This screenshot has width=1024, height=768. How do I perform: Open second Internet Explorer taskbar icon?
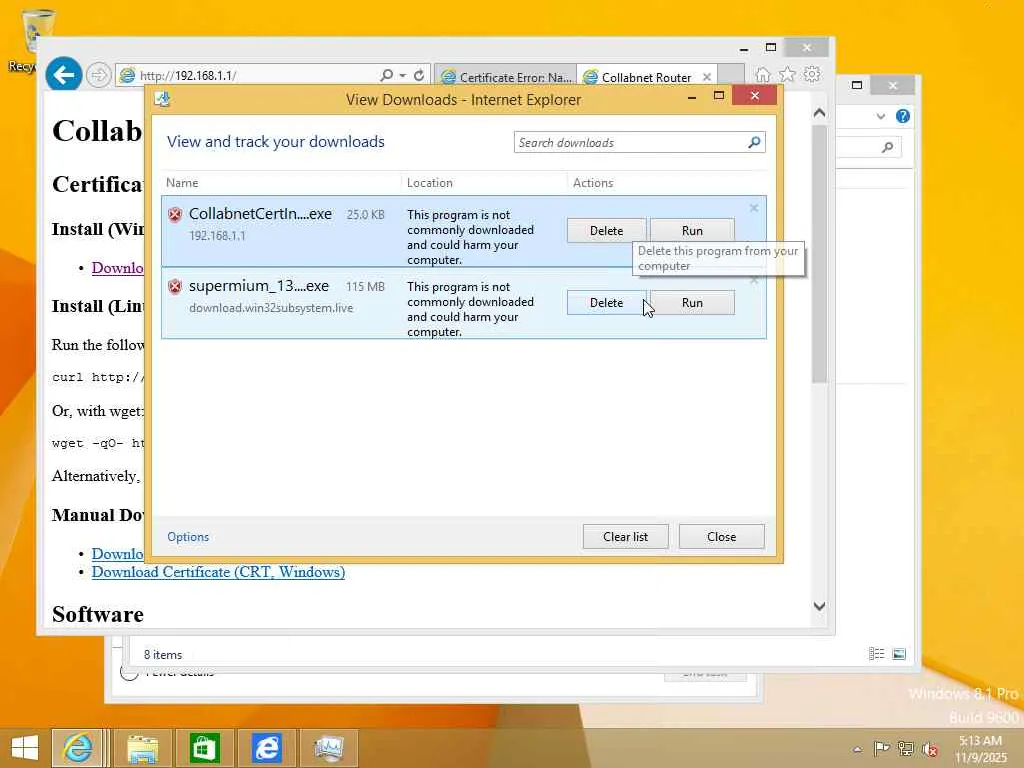point(266,748)
